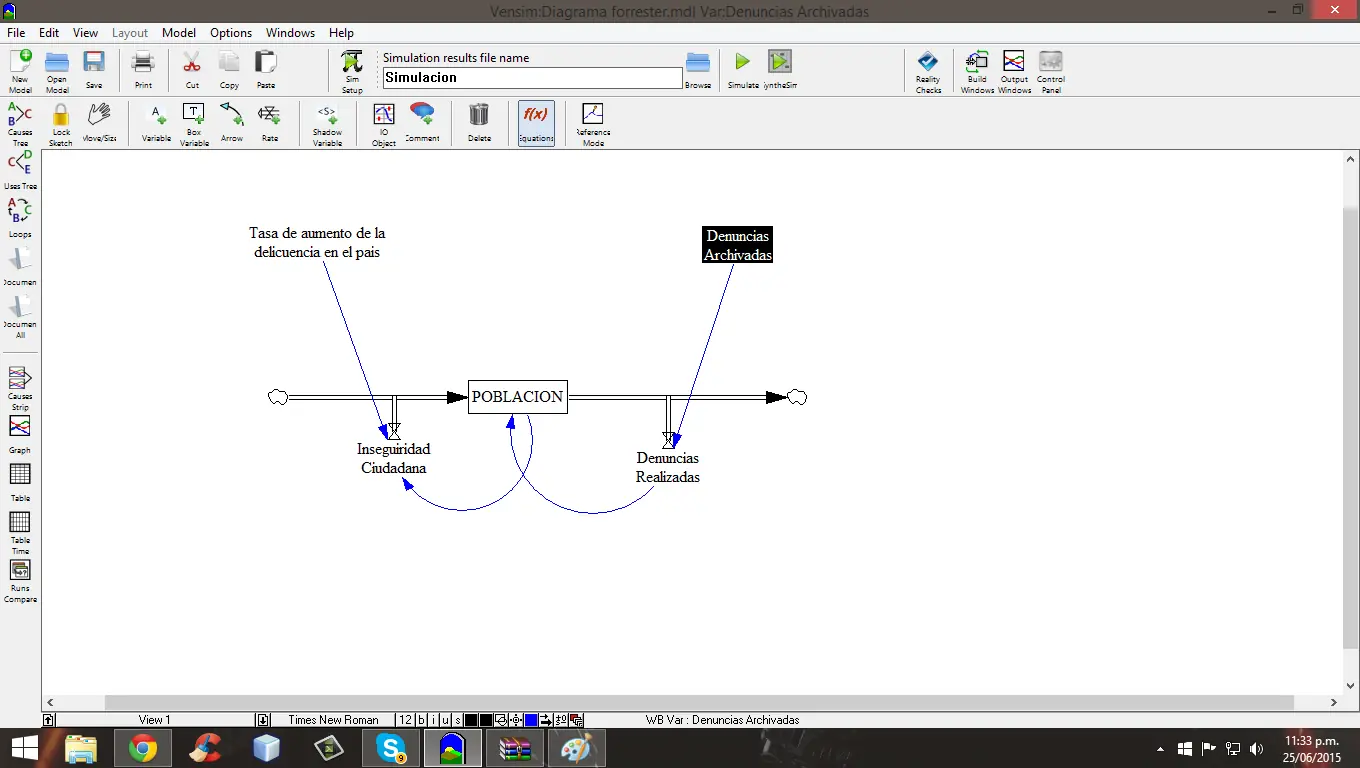Select the Arrow tool
This screenshot has width=1360, height=768.
pos(232,122)
